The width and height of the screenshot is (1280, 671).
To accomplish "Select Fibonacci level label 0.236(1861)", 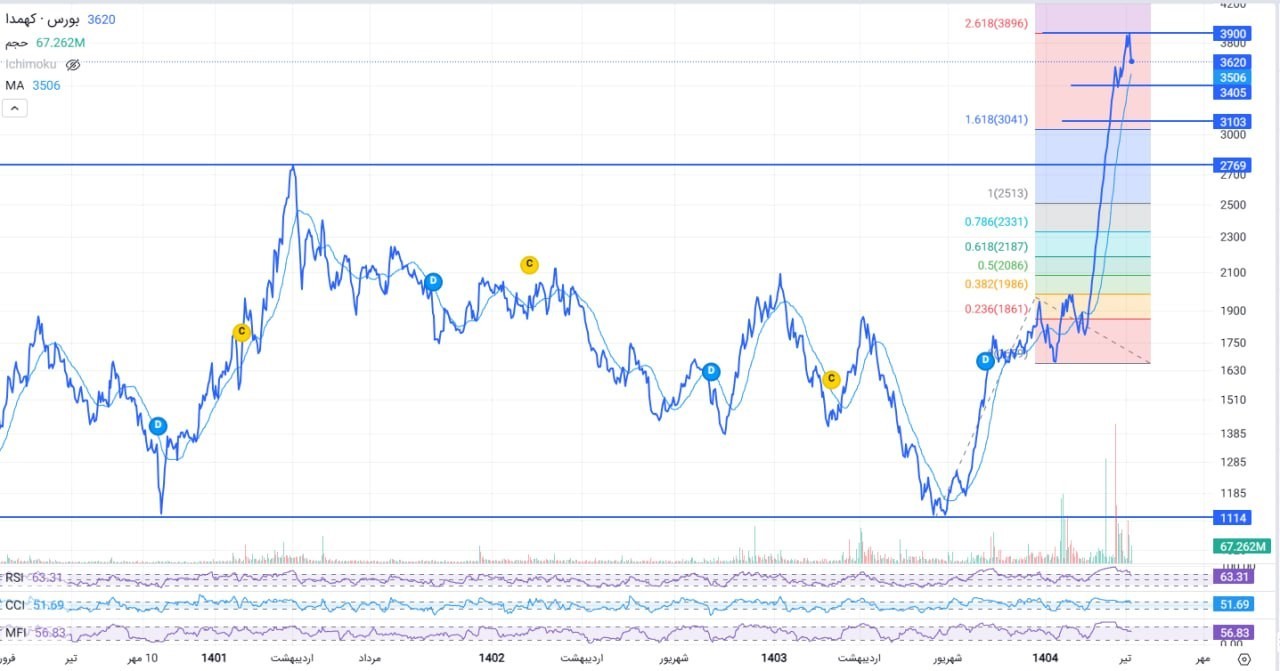I will coord(996,309).
